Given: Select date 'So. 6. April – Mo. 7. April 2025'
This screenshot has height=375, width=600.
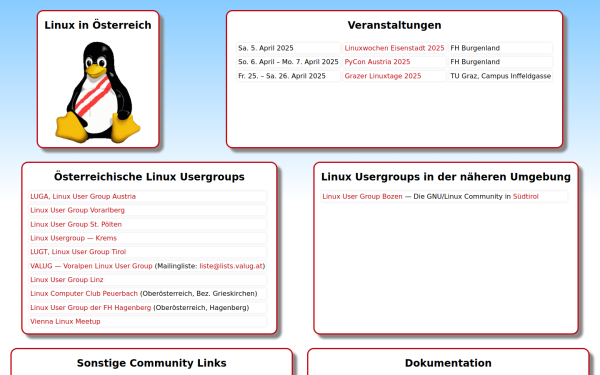Looking at the screenshot, I should point(289,62).
